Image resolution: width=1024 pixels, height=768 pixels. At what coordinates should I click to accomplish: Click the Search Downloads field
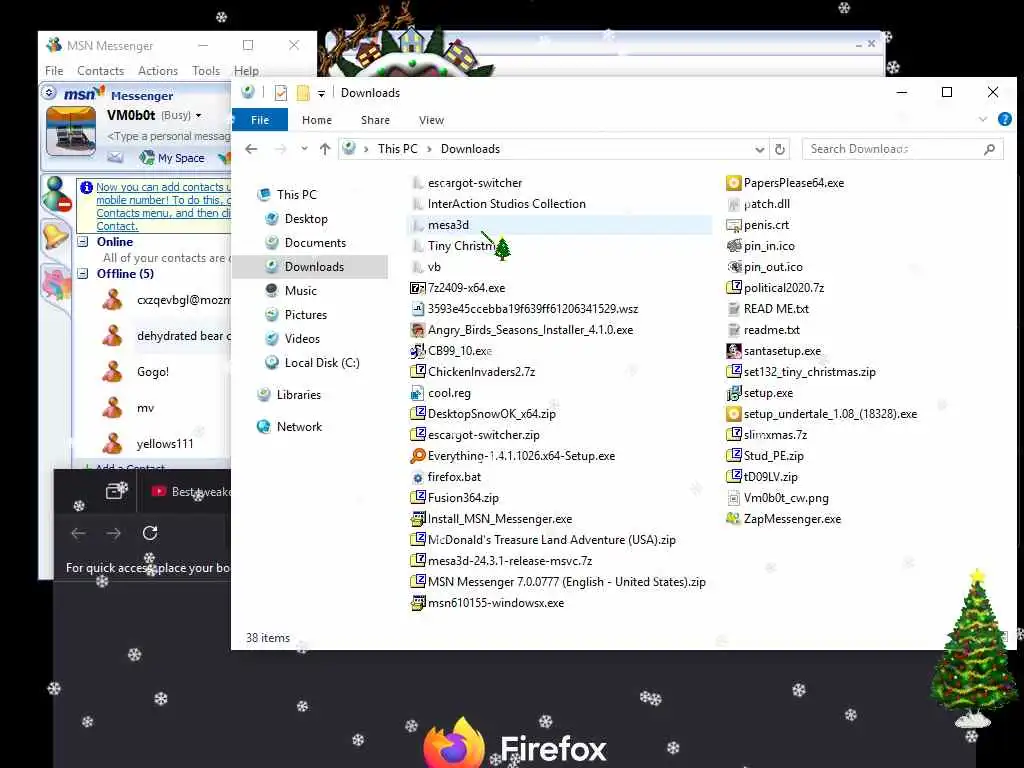point(903,149)
